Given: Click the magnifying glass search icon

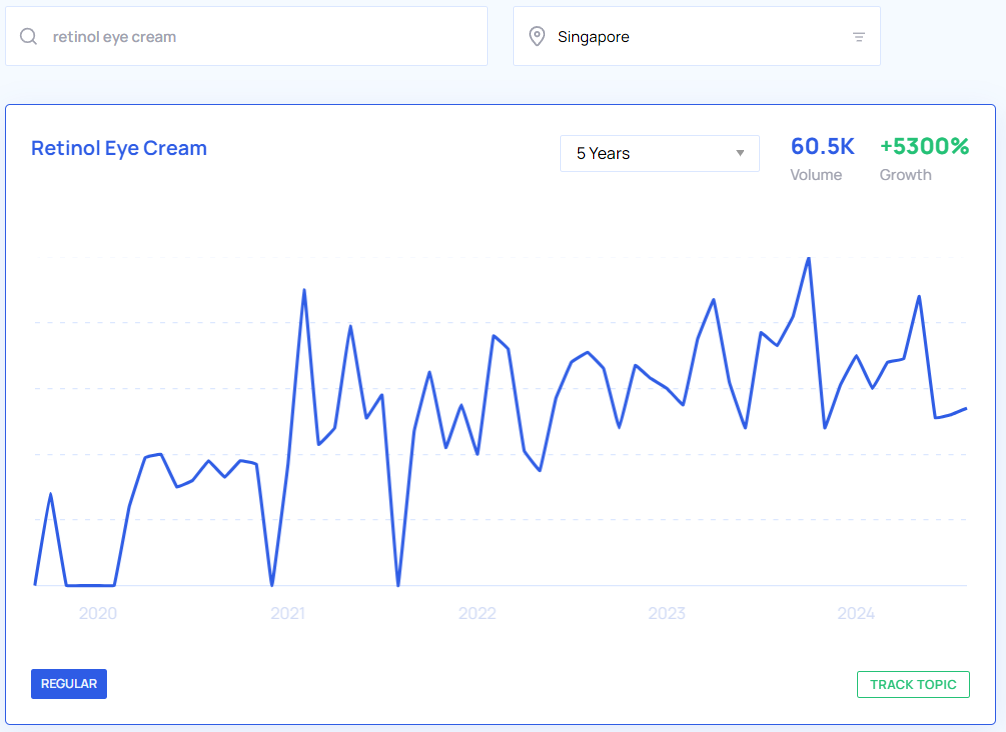Looking at the screenshot, I should click(x=29, y=37).
